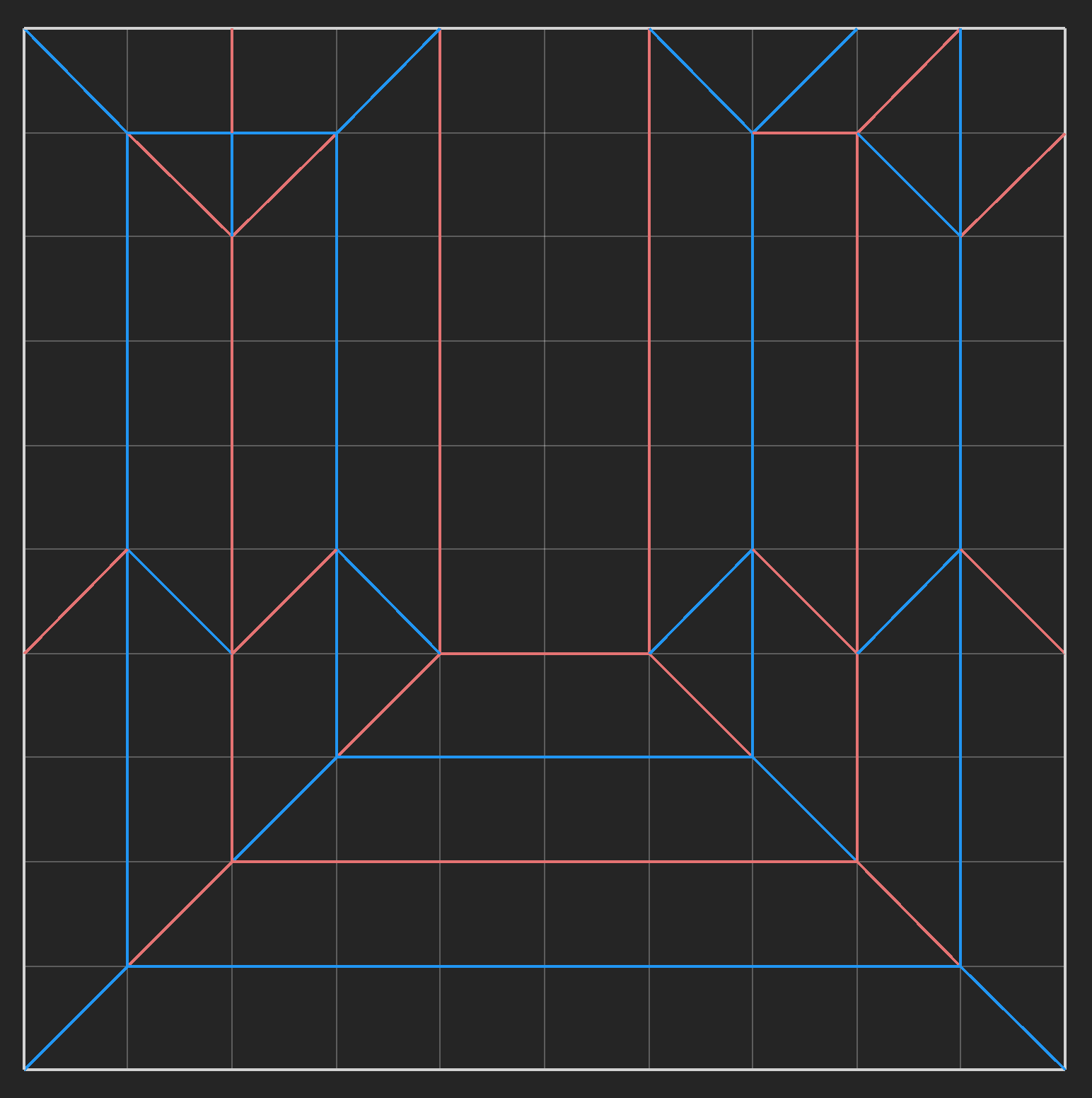
Task: Select the red diagonal touching the left paper edge
Action: 76,601
